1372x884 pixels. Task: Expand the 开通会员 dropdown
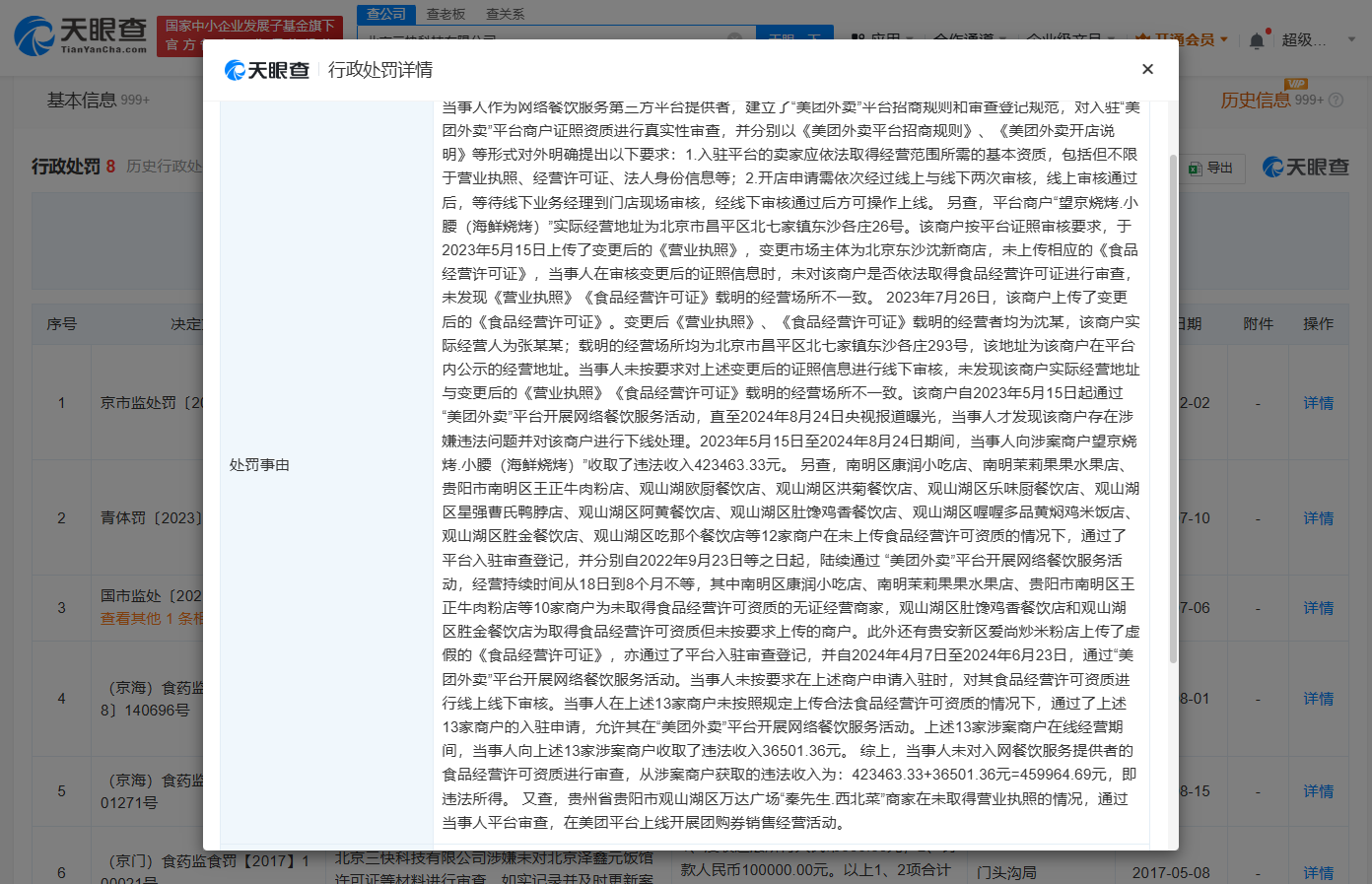1224,39
